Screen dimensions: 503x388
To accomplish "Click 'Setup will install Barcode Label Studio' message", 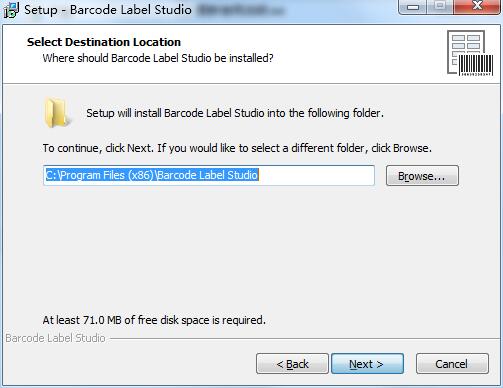I will pyautogui.click(x=235, y=113).
